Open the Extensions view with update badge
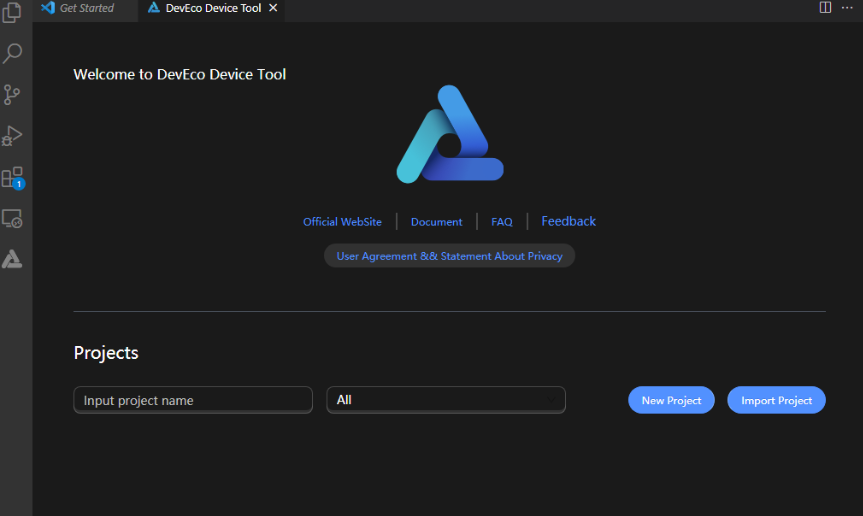This screenshot has width=863, height=516. [12, 178]
